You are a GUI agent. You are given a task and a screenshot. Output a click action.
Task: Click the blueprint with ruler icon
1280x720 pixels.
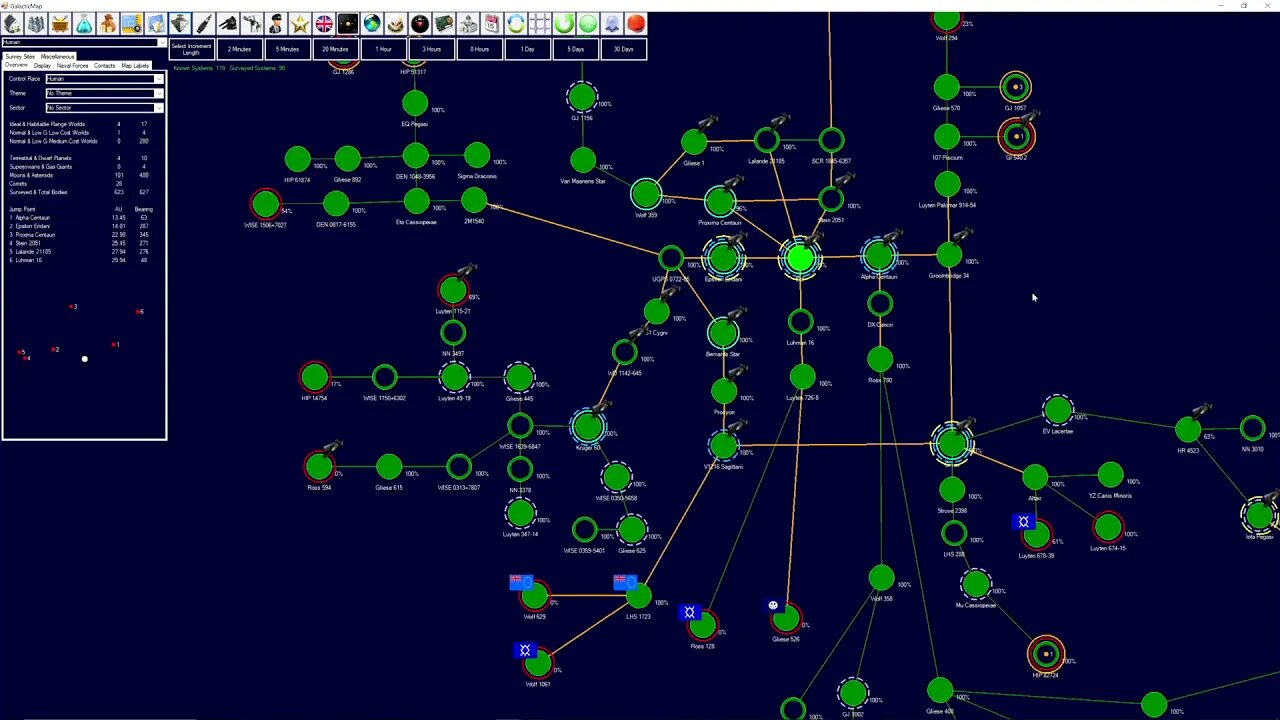coord(132,23)
